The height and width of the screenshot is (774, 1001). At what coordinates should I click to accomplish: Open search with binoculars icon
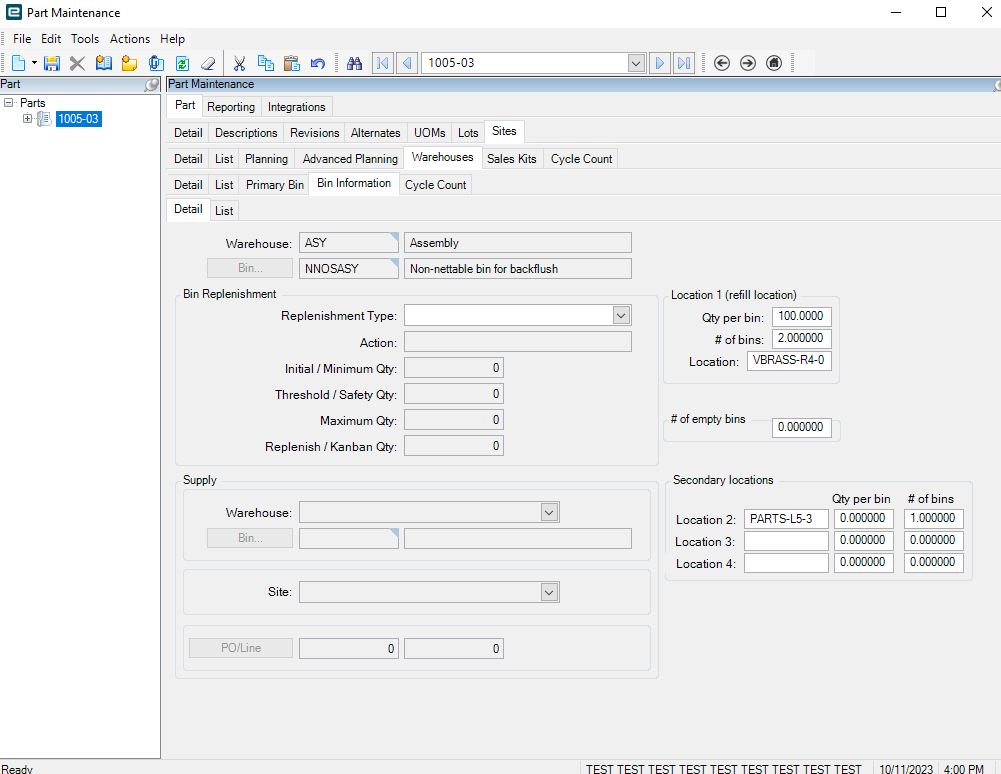pyautogui.click(x=354, y=63)
